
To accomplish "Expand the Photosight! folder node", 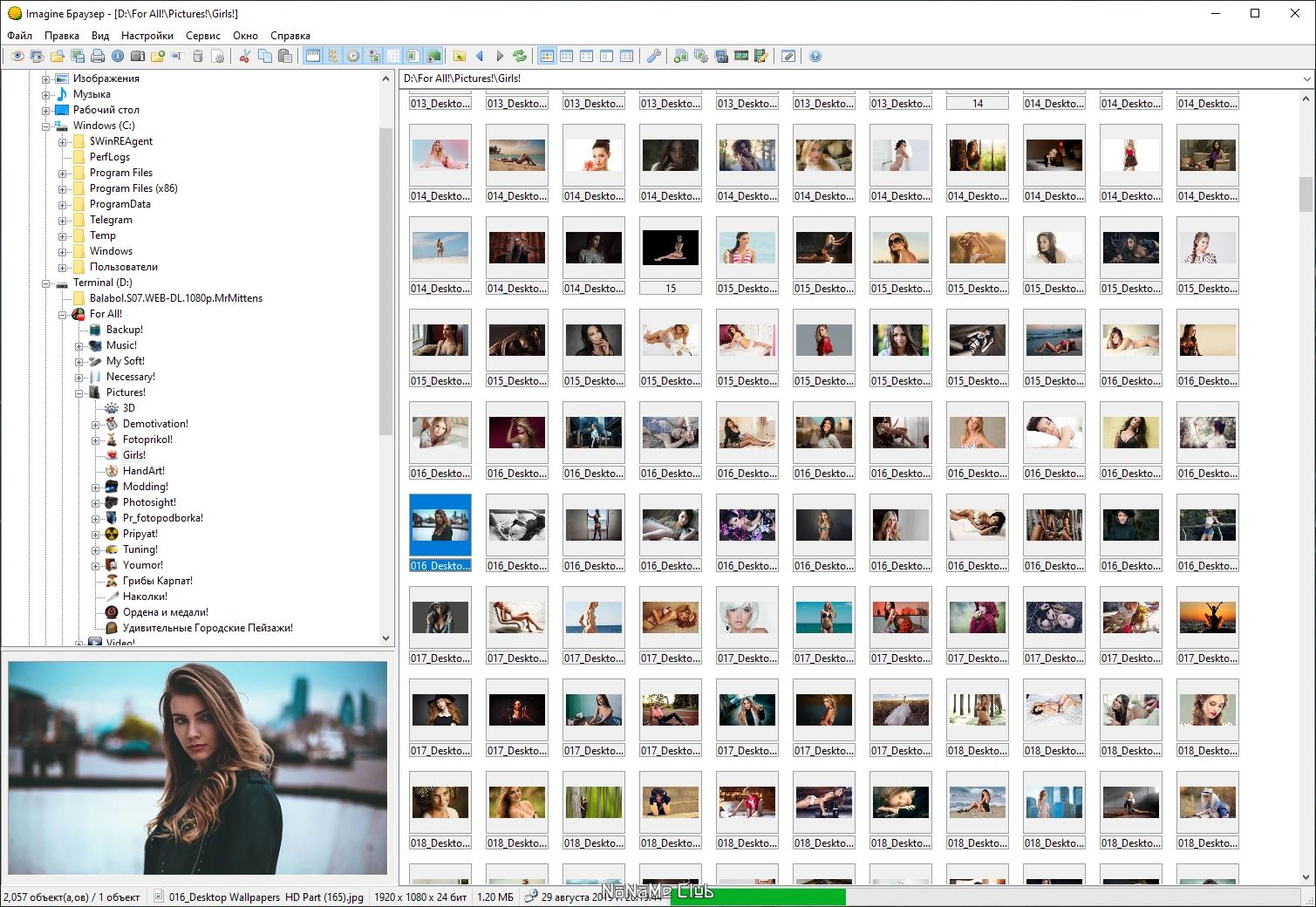I will point(95,502).
